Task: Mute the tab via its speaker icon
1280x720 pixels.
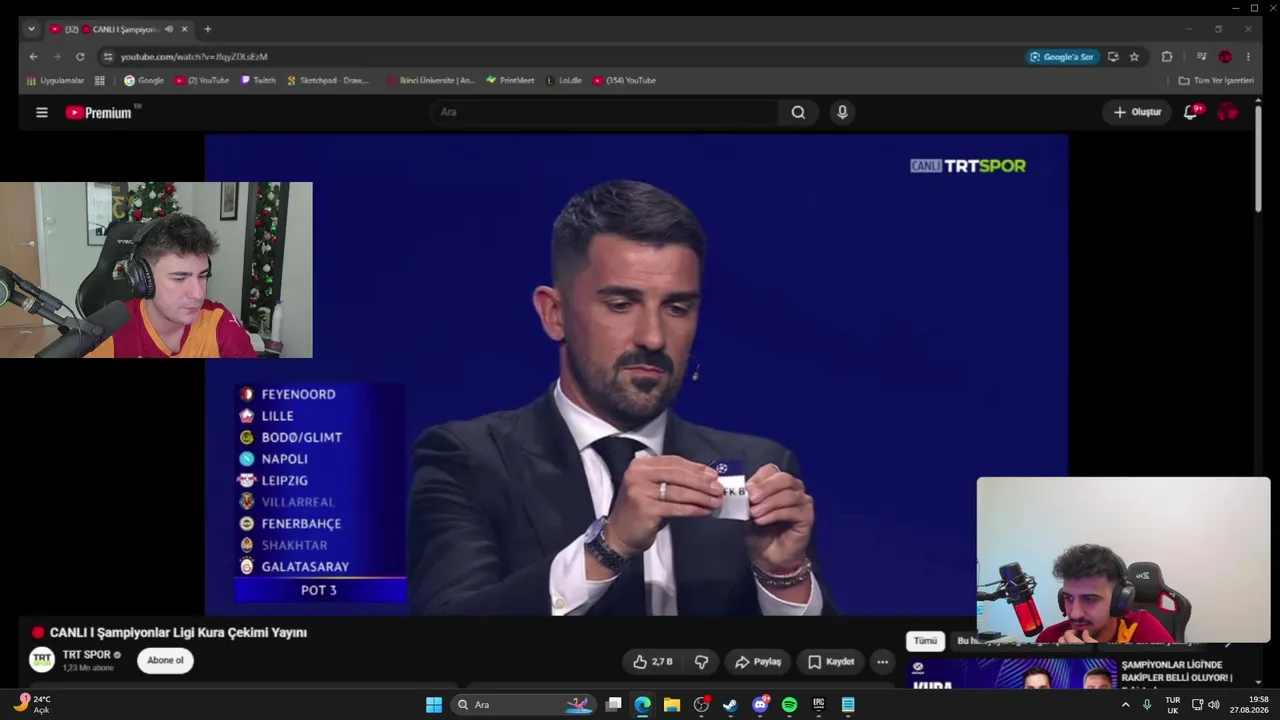Action: (x=168, y=29)
